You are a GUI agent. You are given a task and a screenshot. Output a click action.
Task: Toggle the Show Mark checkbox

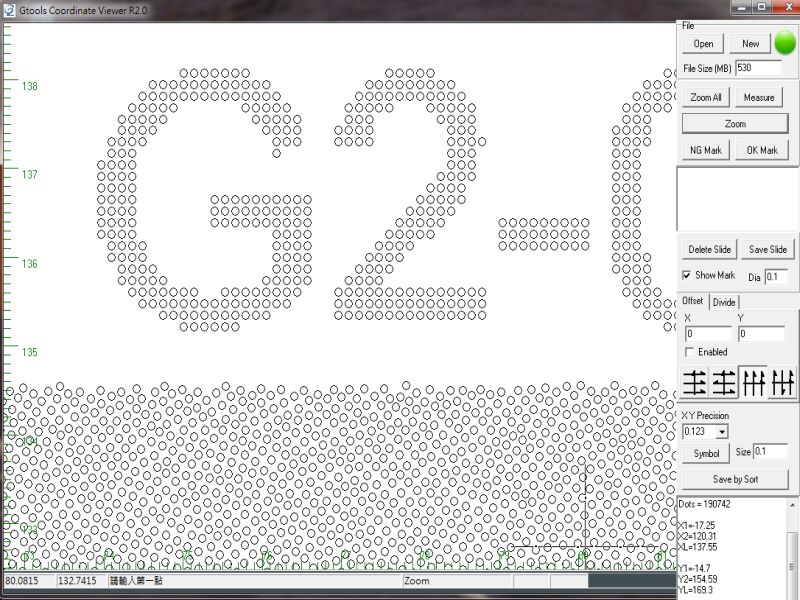[x=687, y=275]
